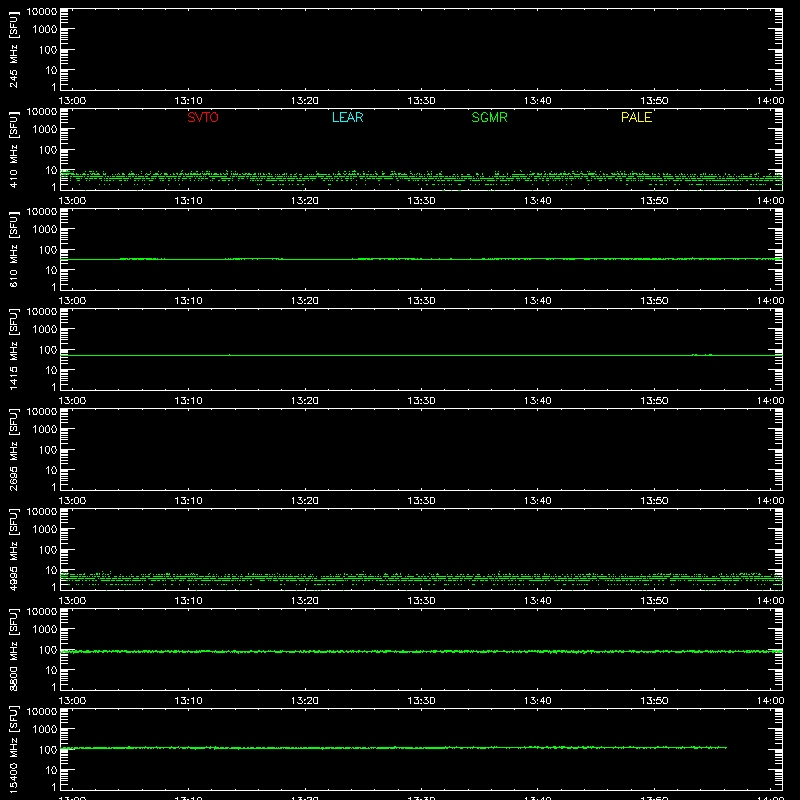Click the 13:20 tick label under 610 MHz panel
The image size is (800, 800).
click(305, 301)
